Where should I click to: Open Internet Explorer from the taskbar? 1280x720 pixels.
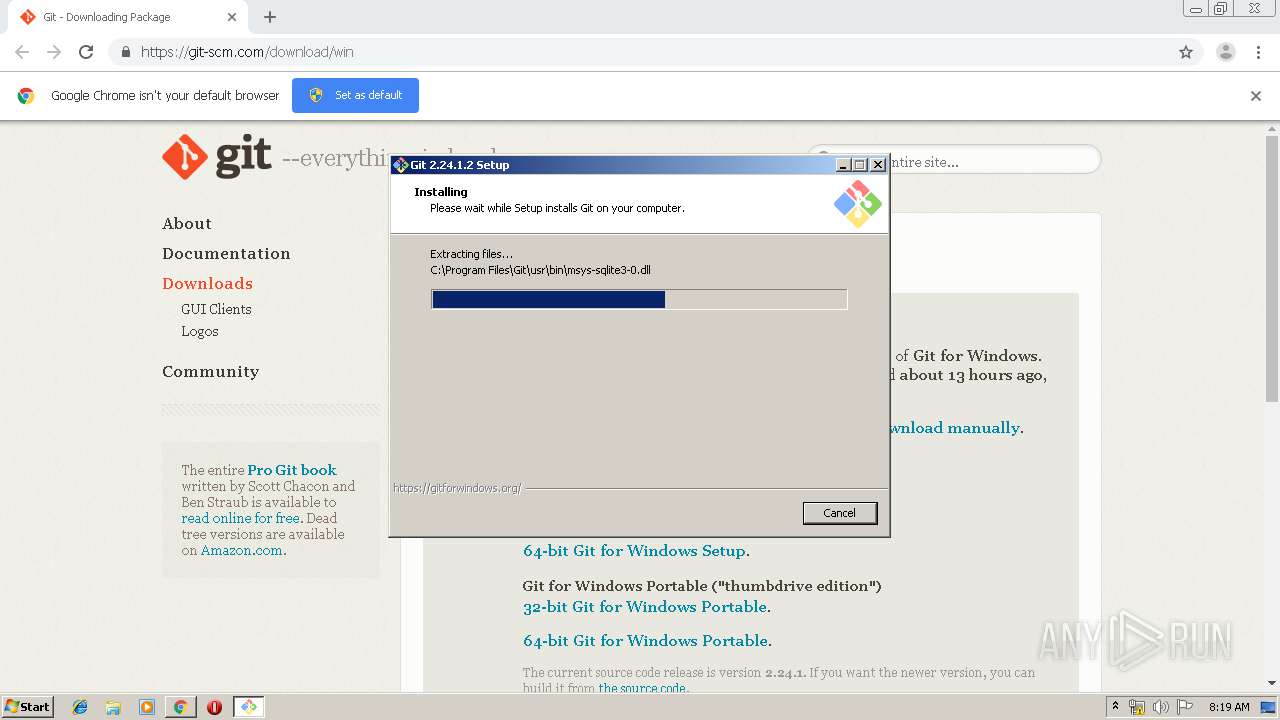[80, 707]
